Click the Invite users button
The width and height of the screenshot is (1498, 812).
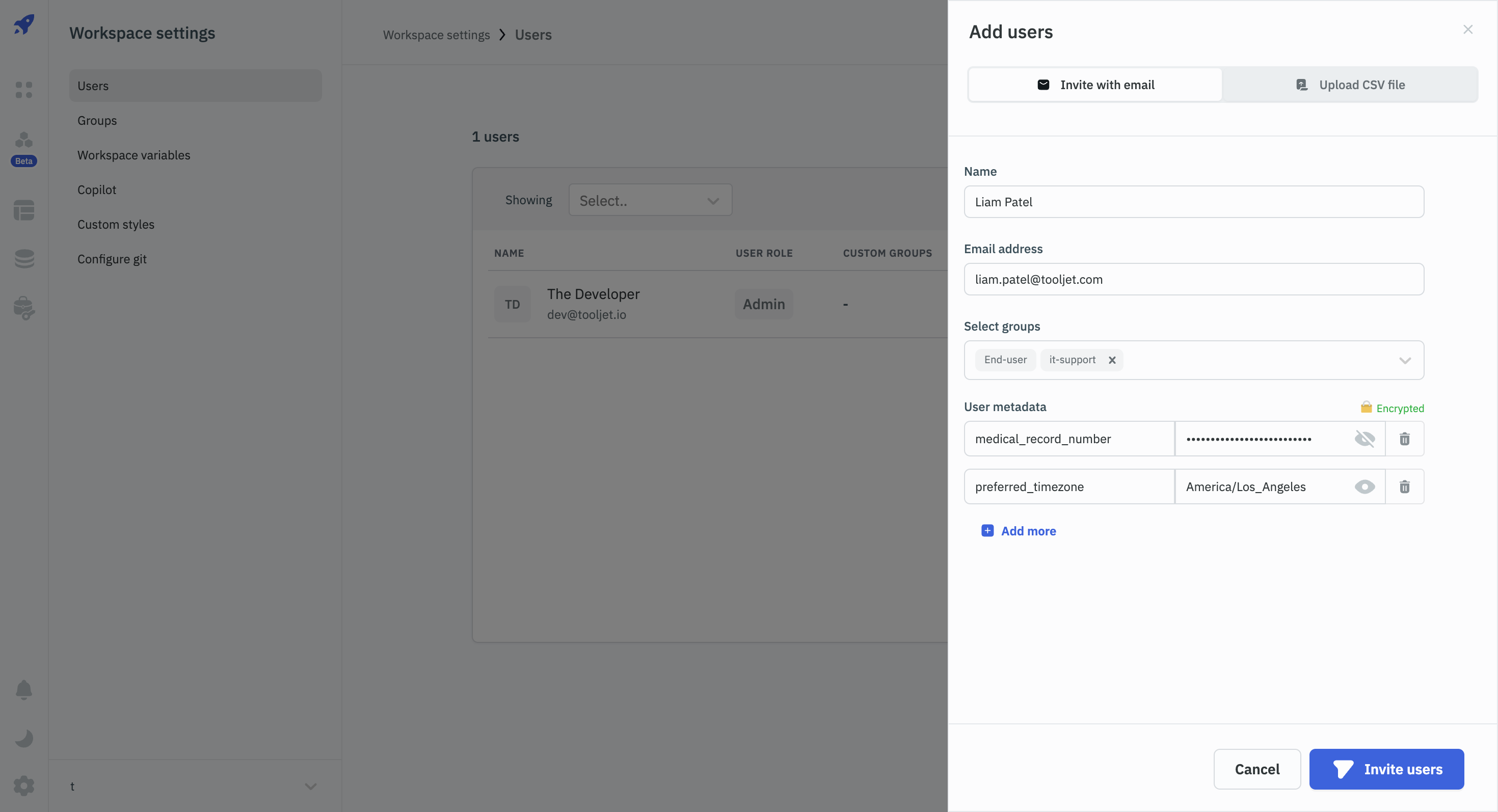click(x=1386, y=769)
